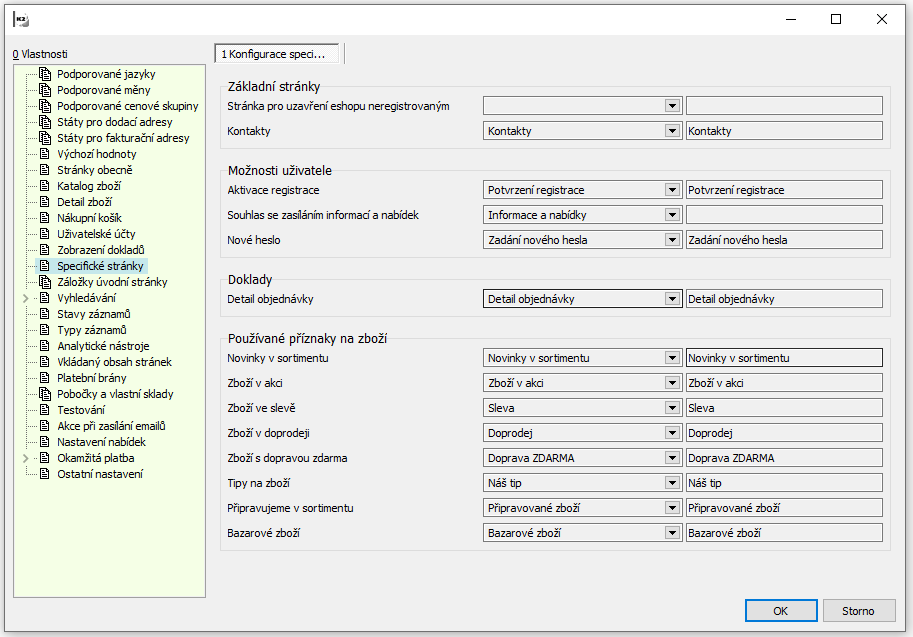
Task: Click the page icon beside Analytické nástroje
Action: [45, 346]
